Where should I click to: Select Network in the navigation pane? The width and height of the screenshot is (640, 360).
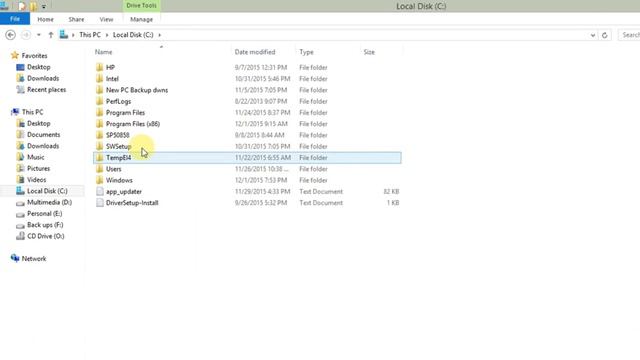(x=34, y=259)
